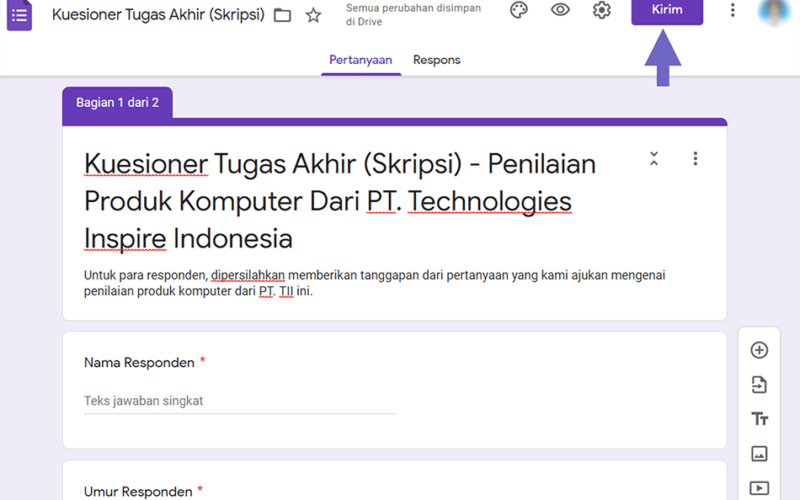Import questions icon in side toolbar
800x500 pixels.
click(759, 385)
